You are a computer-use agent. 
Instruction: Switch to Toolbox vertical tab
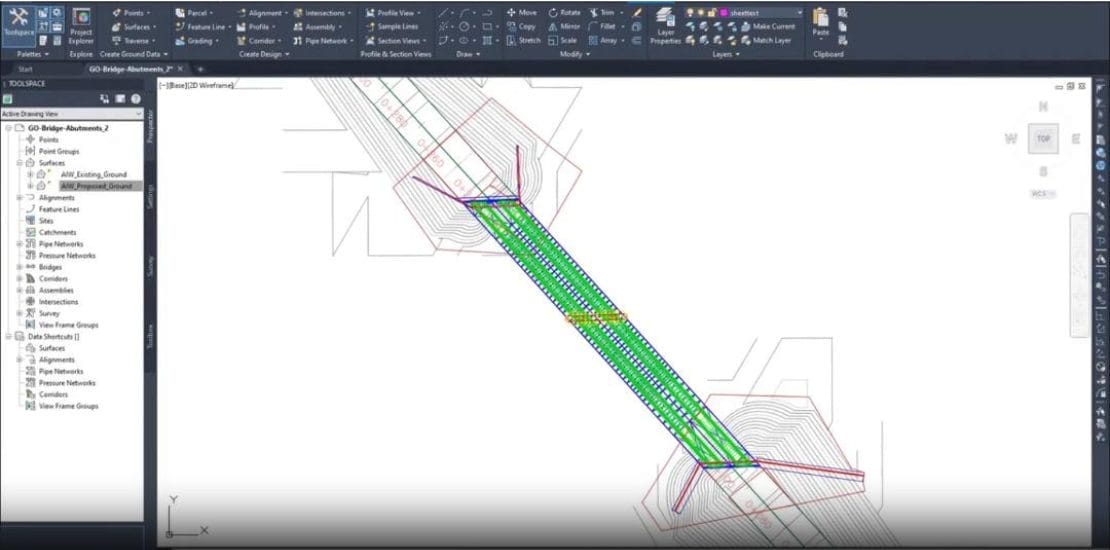coord(150,336)
